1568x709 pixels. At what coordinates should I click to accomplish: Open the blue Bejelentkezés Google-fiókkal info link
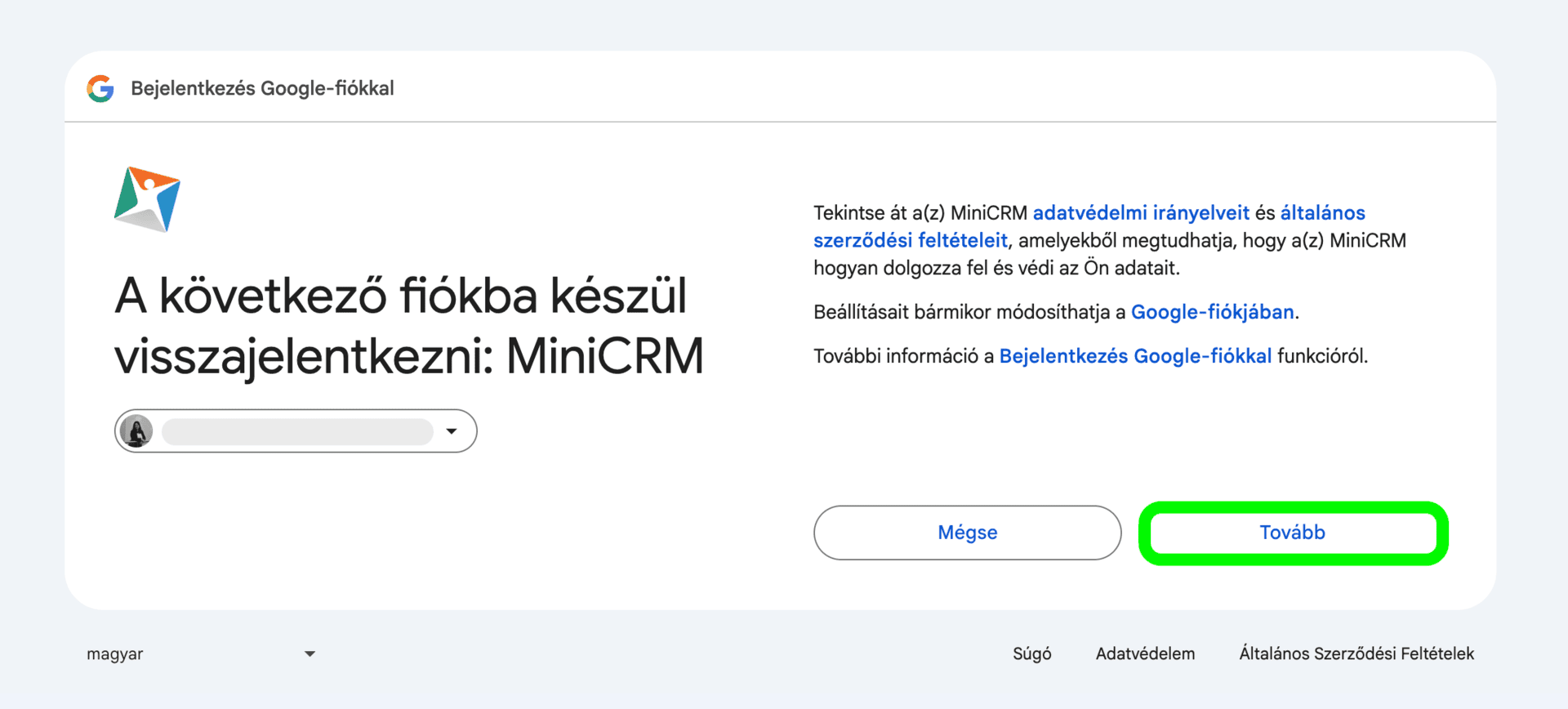pyautogui.click(x=1134, y=356)
